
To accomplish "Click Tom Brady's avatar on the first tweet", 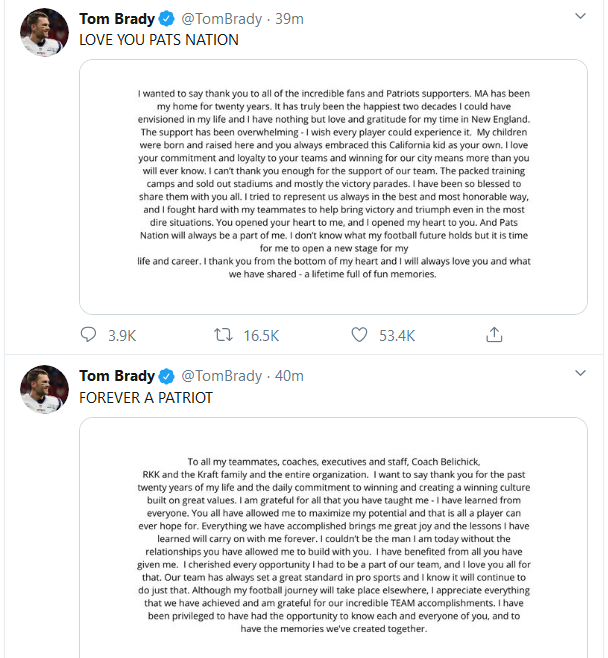I will pos(45,35).
